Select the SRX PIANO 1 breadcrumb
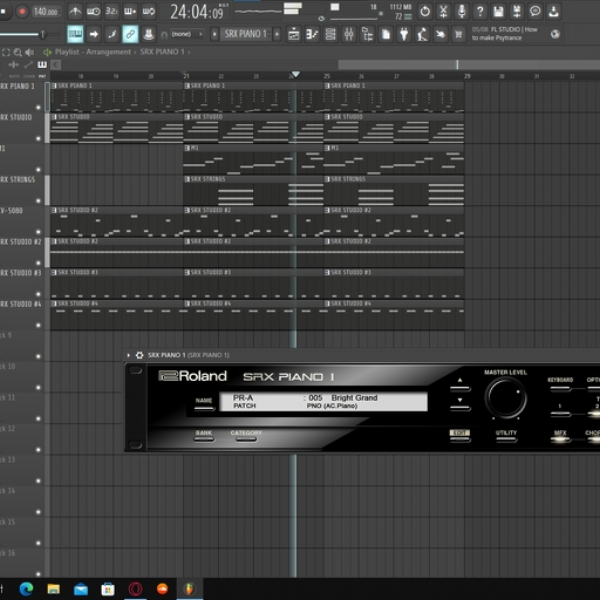The image size is (600, 600). (162, 52)
